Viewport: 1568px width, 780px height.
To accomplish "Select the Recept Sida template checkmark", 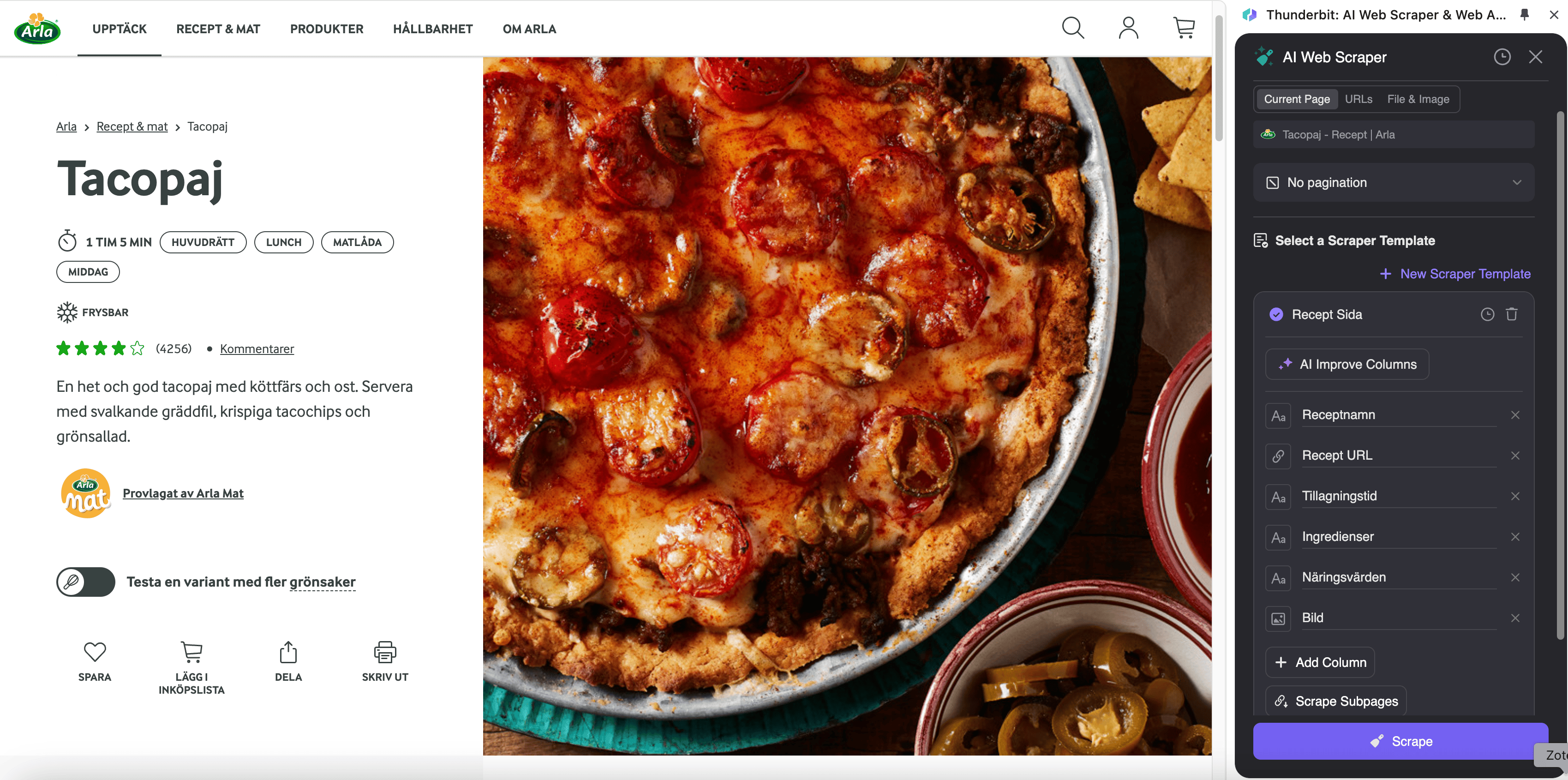I will [x=1276, y=314].
